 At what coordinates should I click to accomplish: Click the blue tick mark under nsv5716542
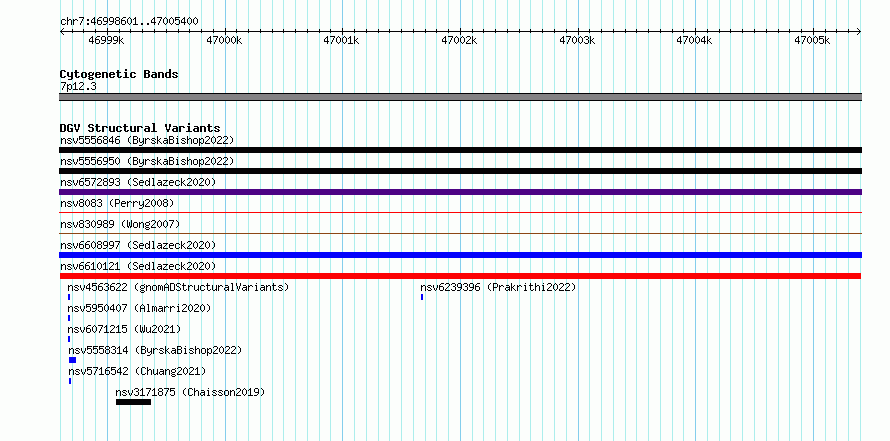(70, 381)
